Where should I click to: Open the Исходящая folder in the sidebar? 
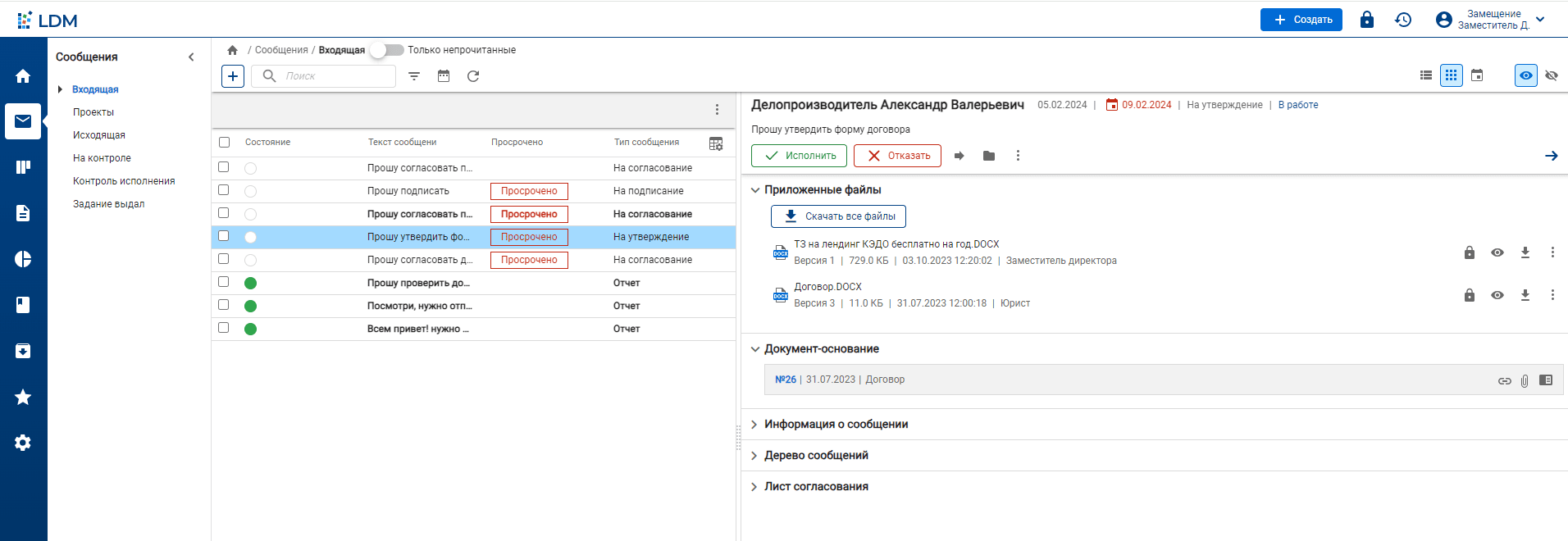tap(99, 135)
